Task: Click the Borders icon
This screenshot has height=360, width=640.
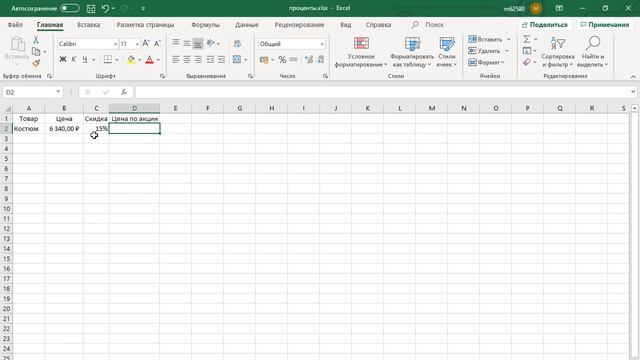Action: 107,60
